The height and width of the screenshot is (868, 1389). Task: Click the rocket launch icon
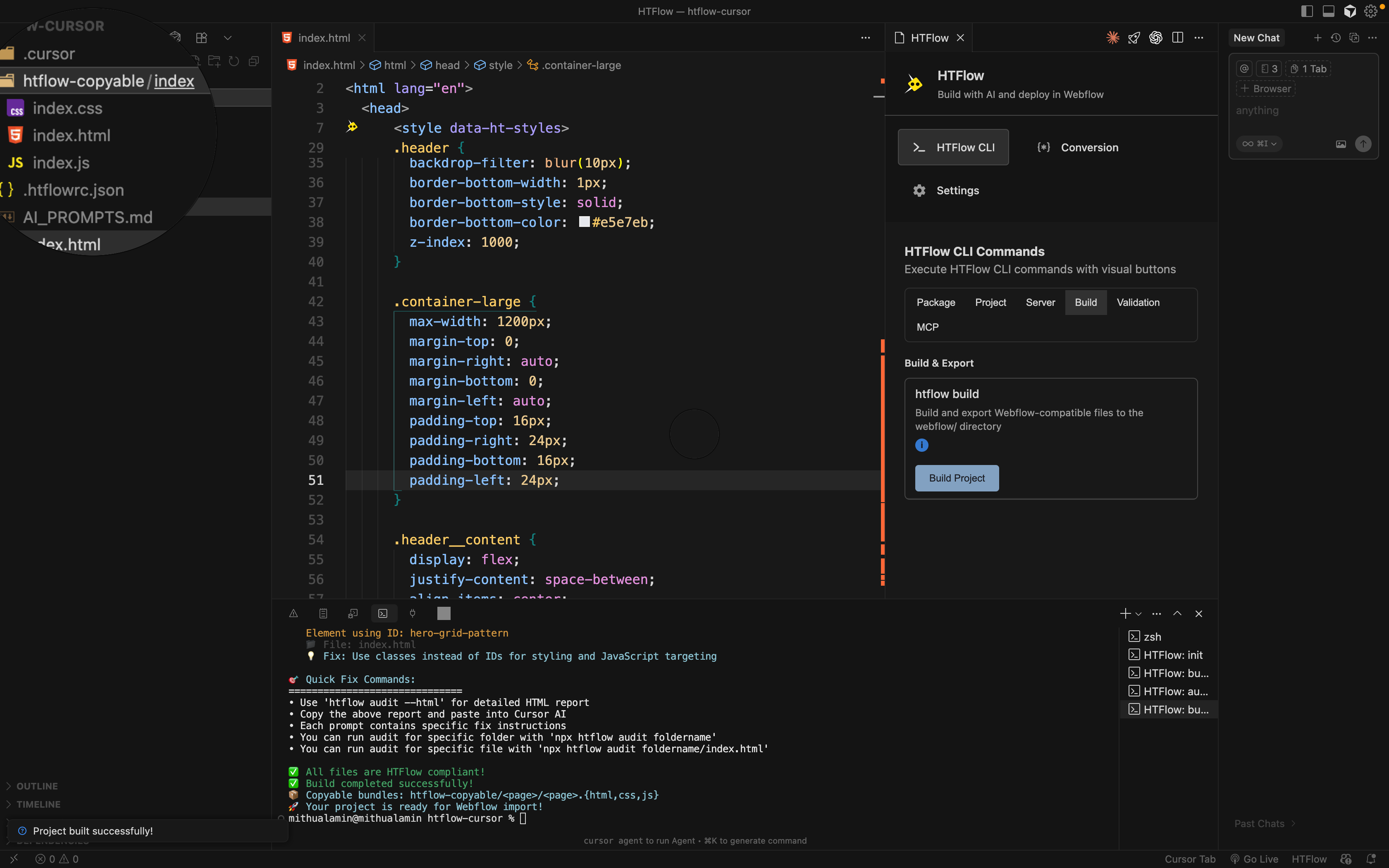[x=1134, y=38]
